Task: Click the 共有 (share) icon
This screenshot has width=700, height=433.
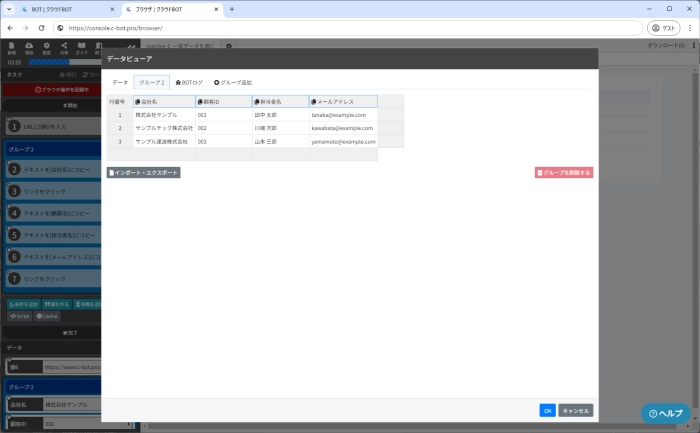Action: [64, 46]
